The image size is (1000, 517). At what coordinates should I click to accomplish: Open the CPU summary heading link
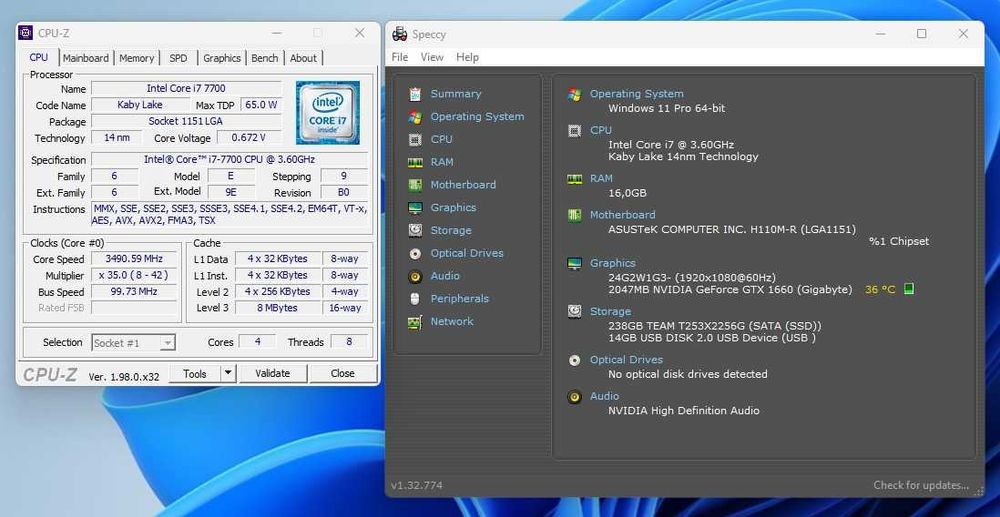[x=601, y=130]
